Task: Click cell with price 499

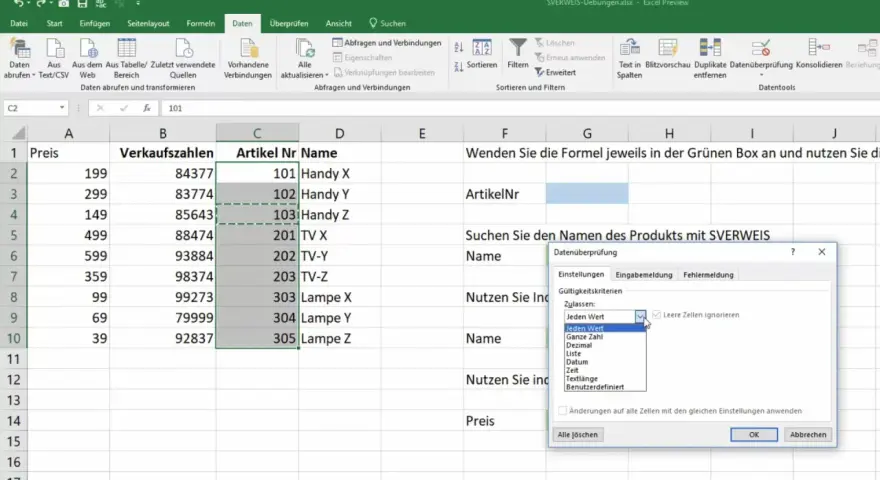Action: point(68,235)
